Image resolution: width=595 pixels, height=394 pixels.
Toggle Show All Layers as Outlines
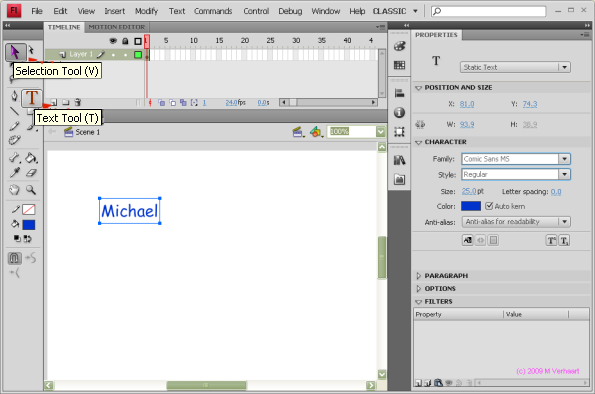(x=138, y=41)
